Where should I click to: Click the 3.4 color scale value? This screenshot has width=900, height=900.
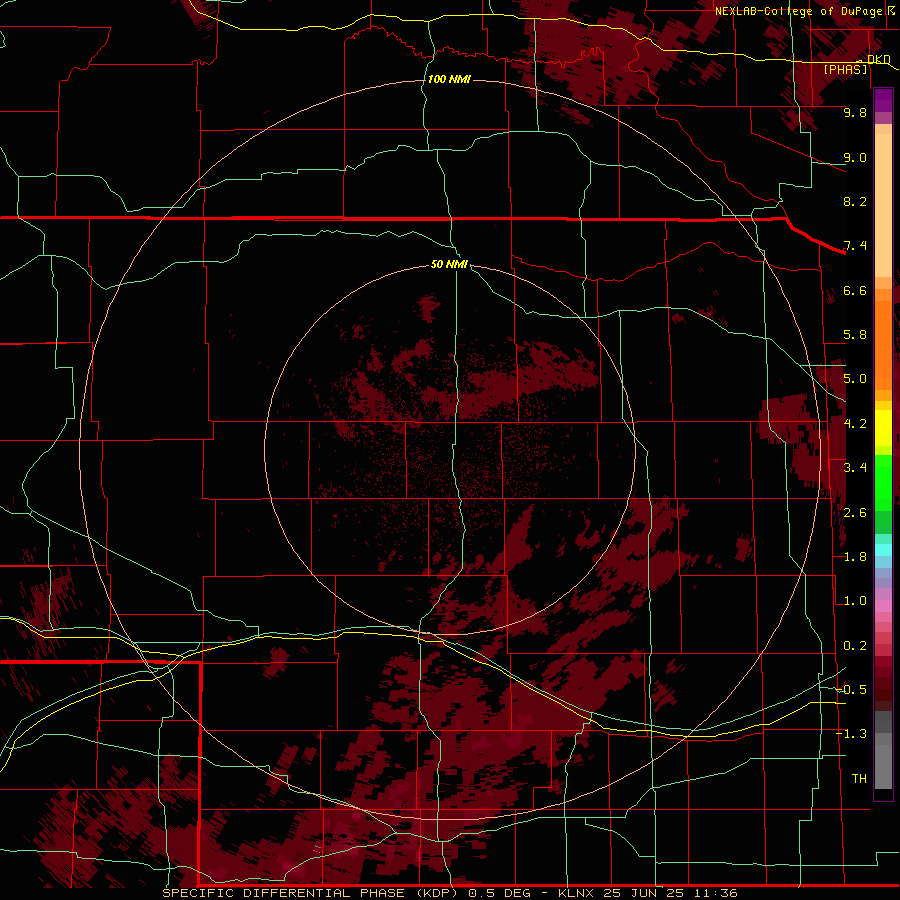click(x=855, y=468)
